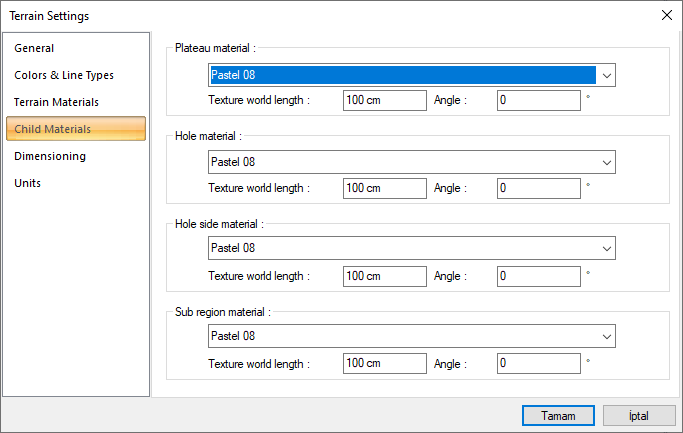683x433 pixels.
Task: Edit Hole side material texture length field
Action: pos(384,275)
